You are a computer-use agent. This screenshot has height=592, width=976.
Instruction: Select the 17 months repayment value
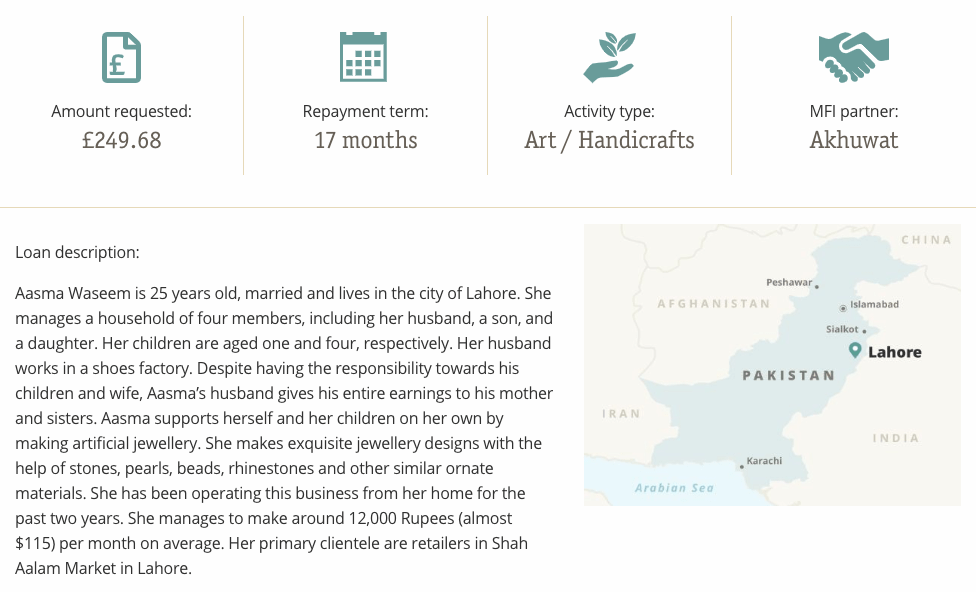coord(365,140)
